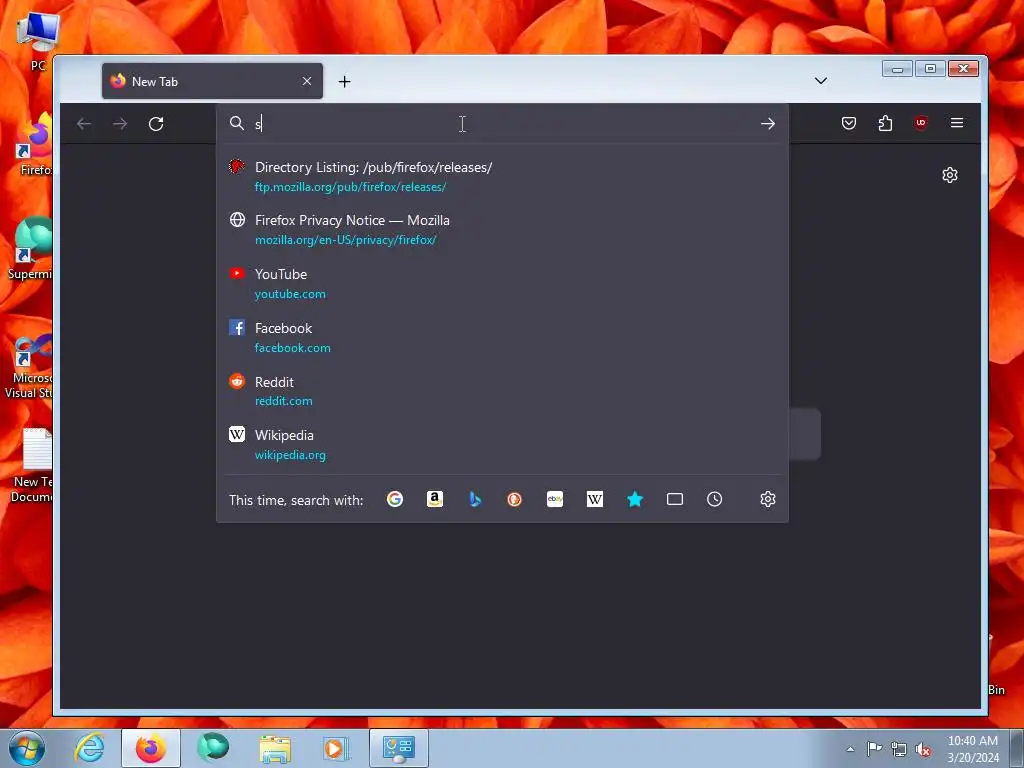This screenshot has width=1024, height=768.
Task: Search this time with Wikipedia icon
Action: point(594,500)
